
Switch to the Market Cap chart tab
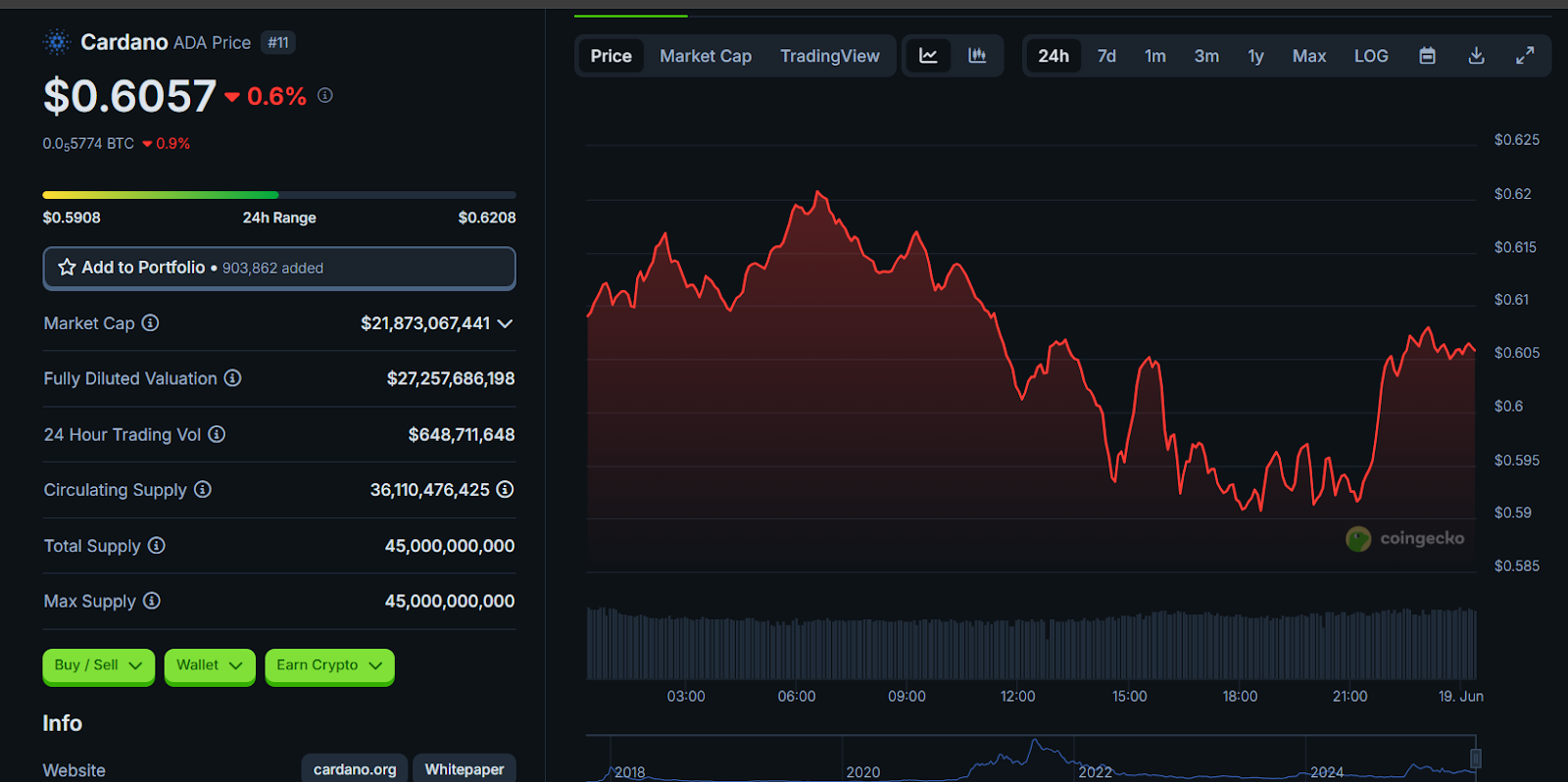705,56
